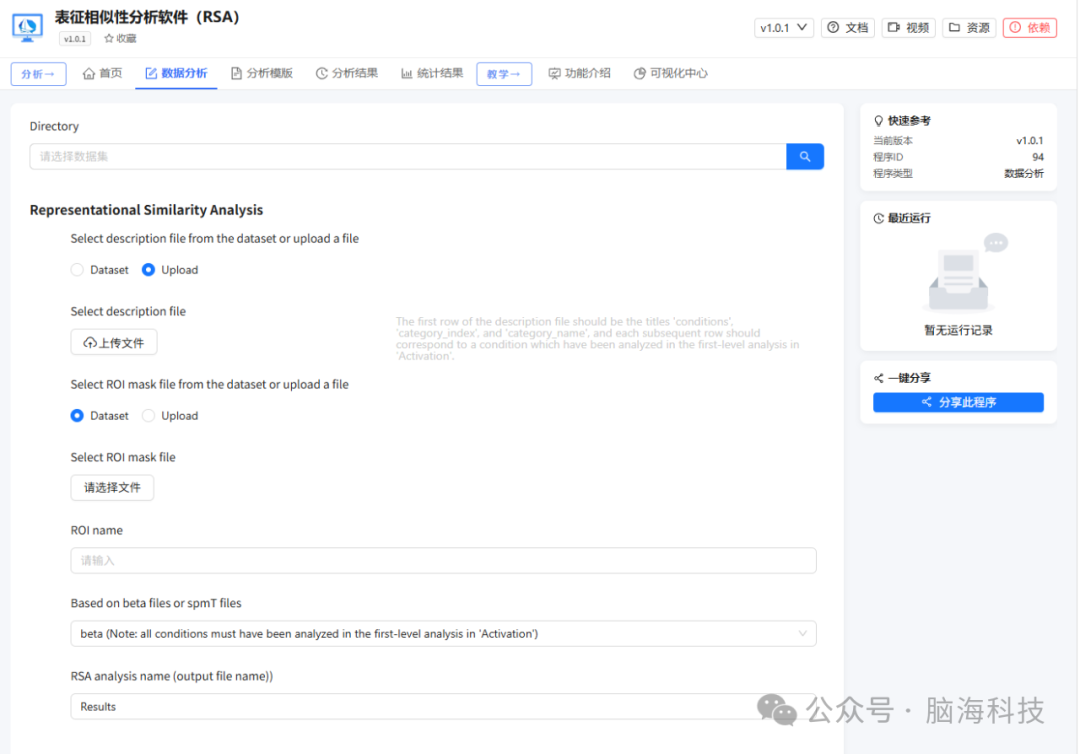Click the 上传文件 upload button

tap(114, 342)
